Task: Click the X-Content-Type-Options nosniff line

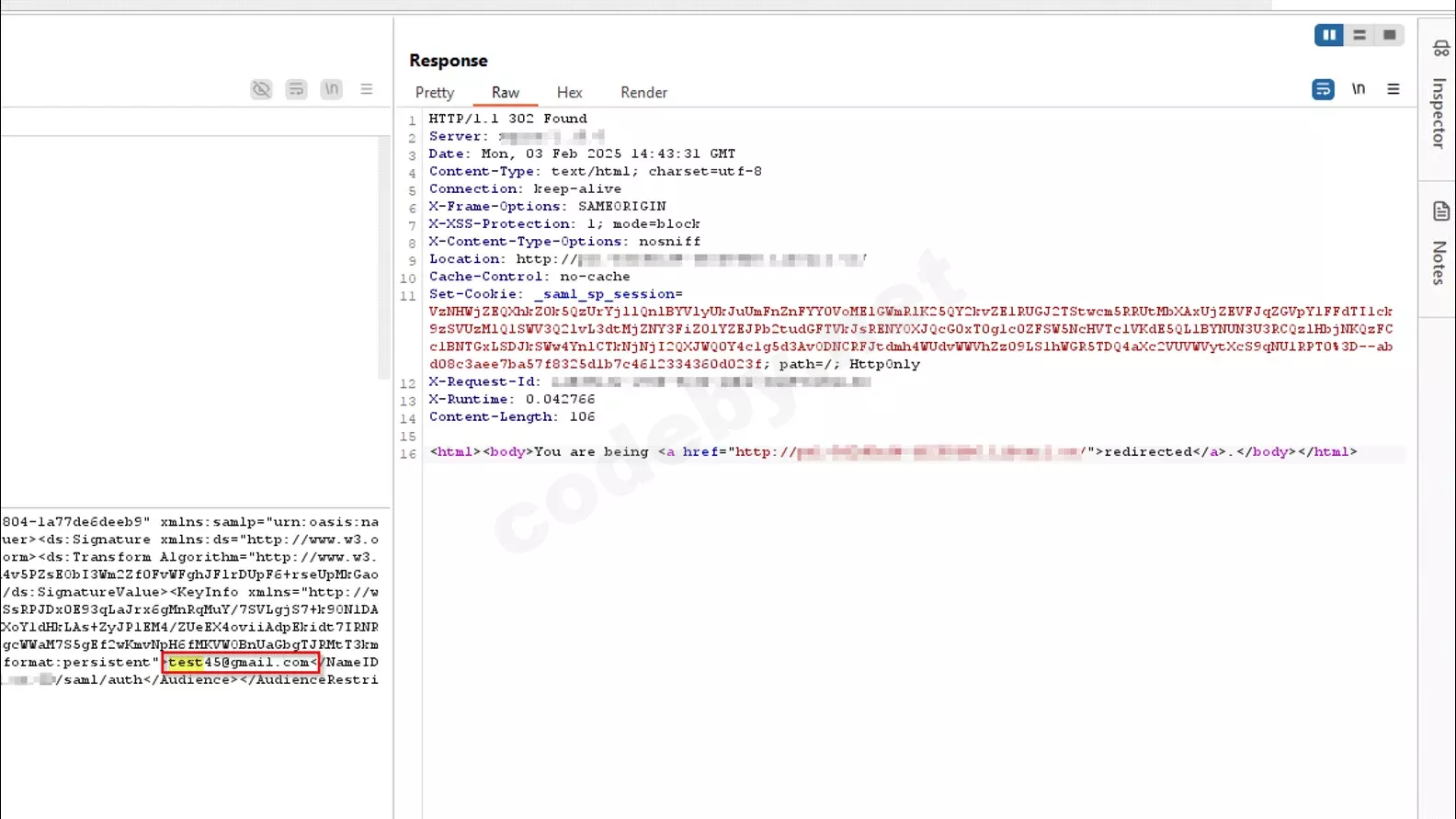Action: (x=564, y=242)
